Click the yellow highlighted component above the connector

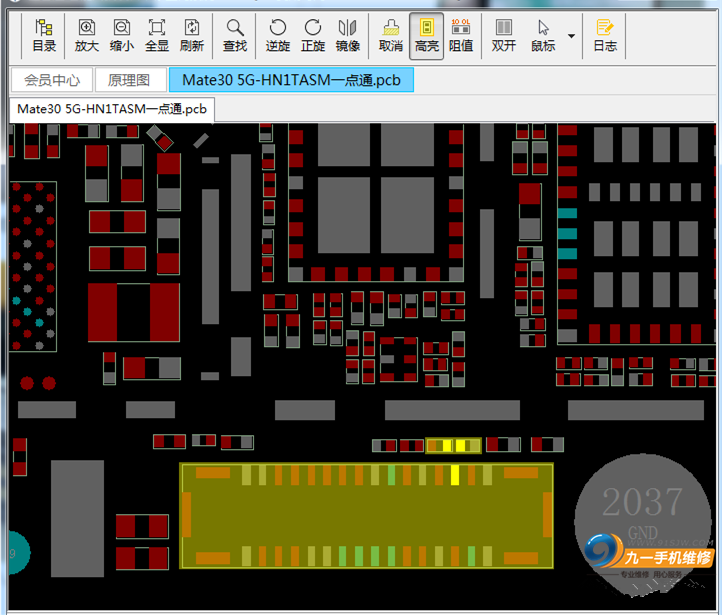pos(454,446)
